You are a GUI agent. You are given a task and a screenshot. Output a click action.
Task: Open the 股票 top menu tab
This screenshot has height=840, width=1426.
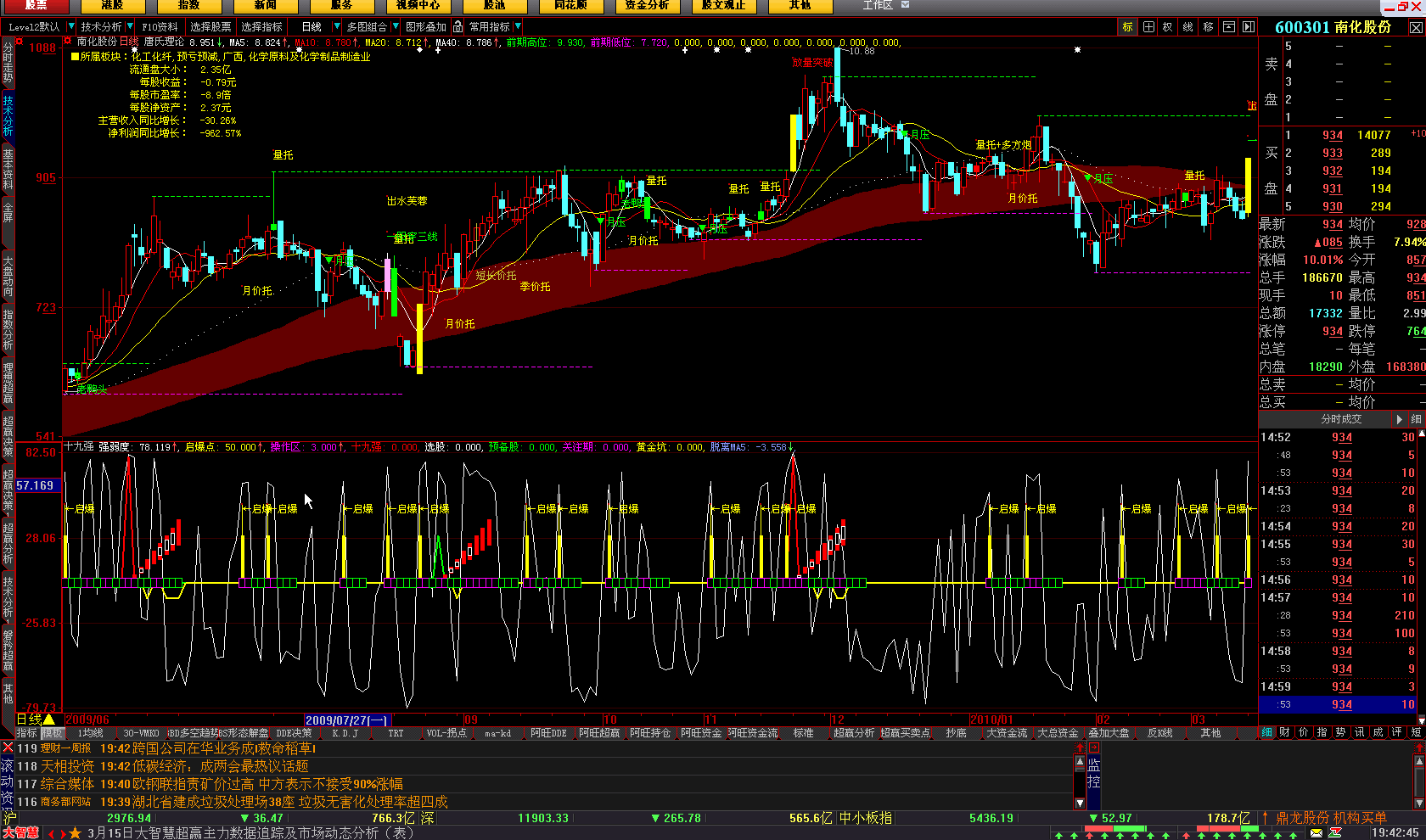[x=35, y=5]
